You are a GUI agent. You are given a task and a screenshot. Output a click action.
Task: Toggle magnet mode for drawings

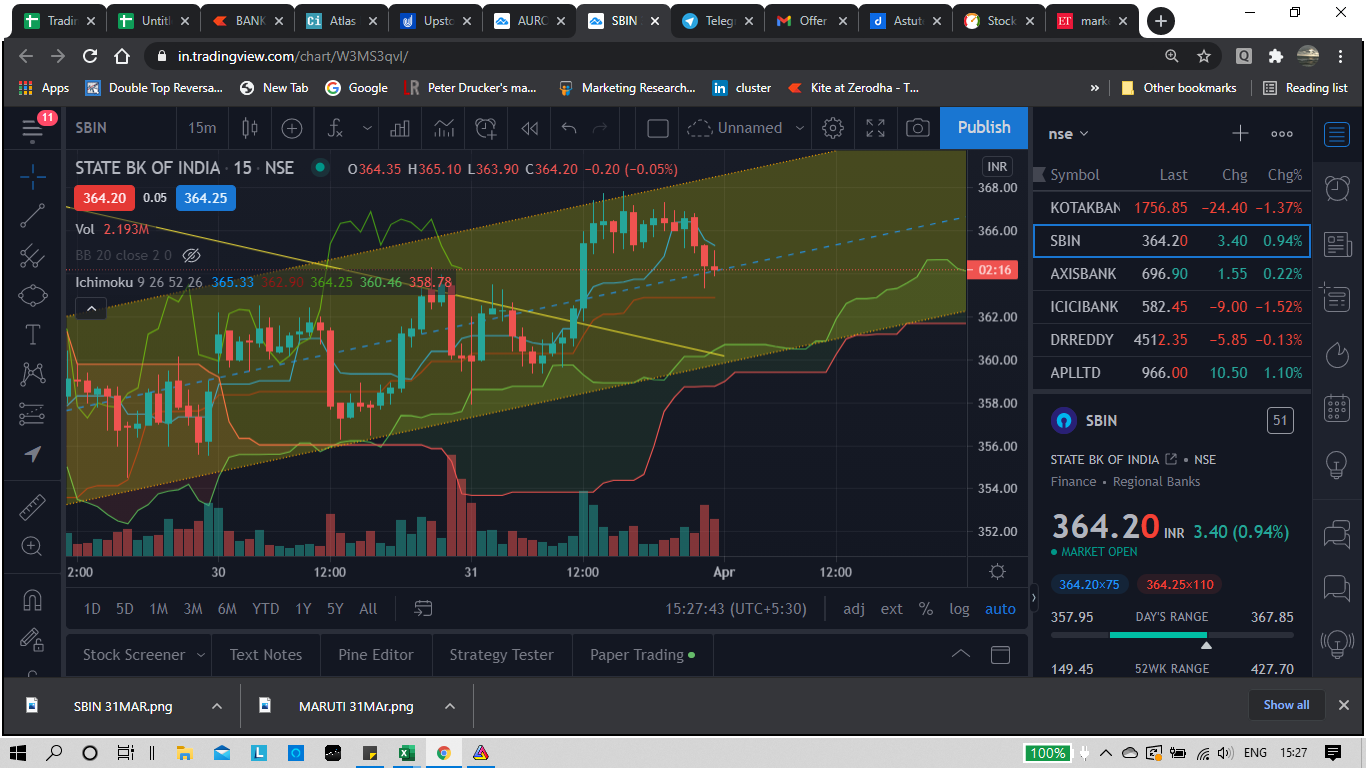pos(32,599)
